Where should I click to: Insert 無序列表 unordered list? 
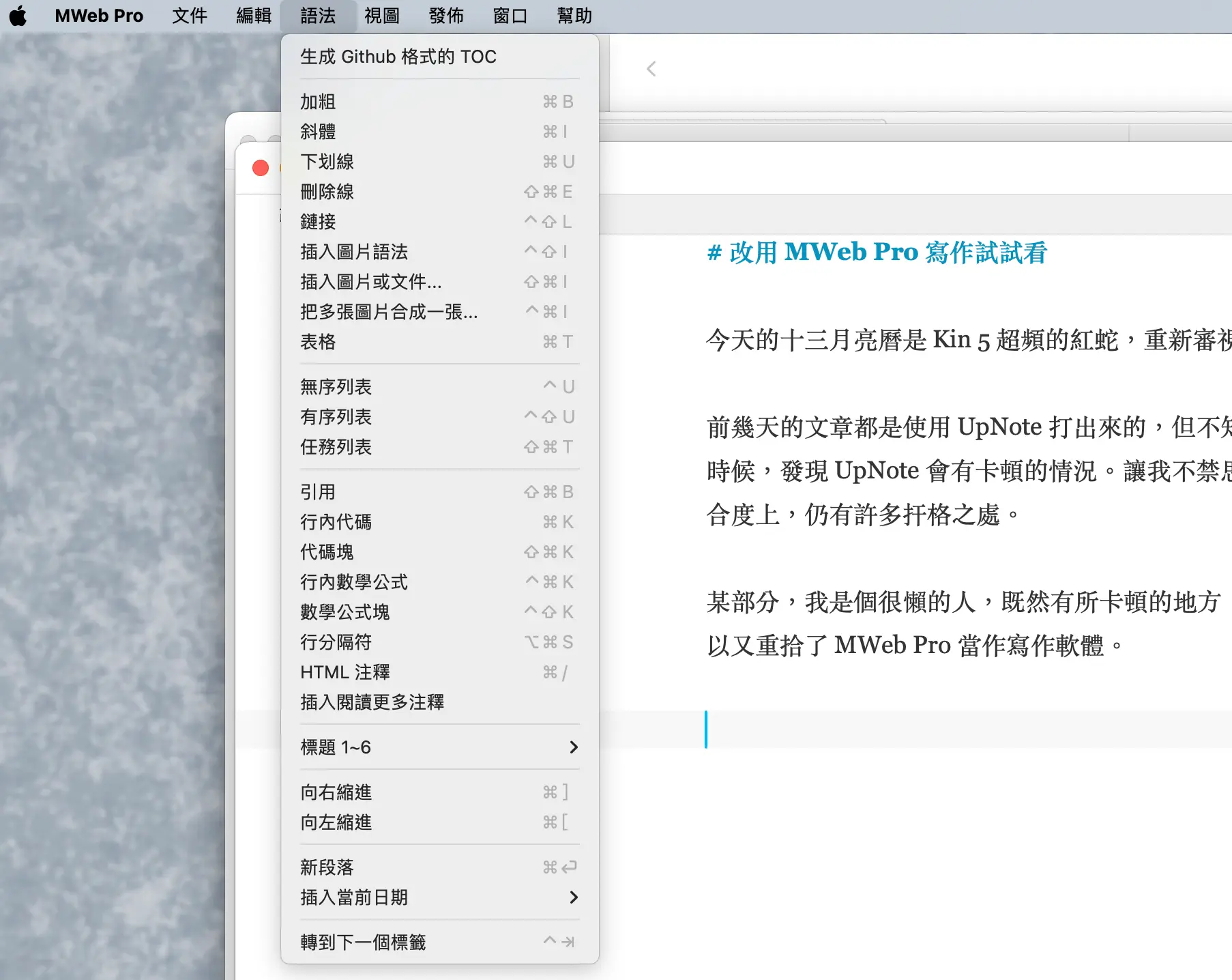(x=440, y=387)
